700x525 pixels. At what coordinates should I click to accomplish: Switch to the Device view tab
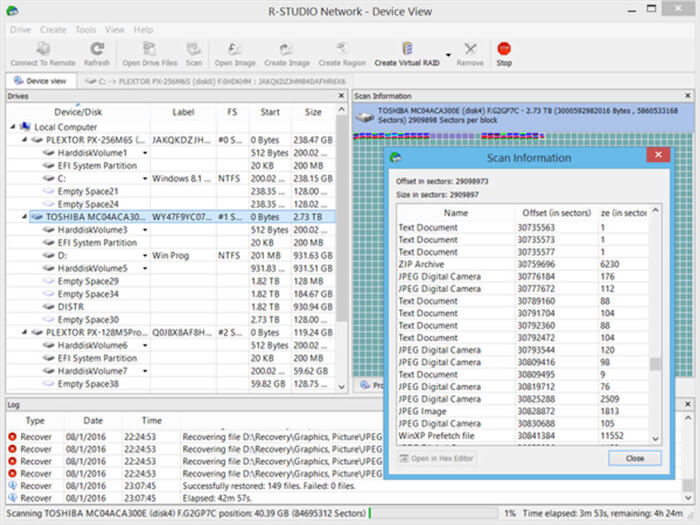click(x=40, y=81)
